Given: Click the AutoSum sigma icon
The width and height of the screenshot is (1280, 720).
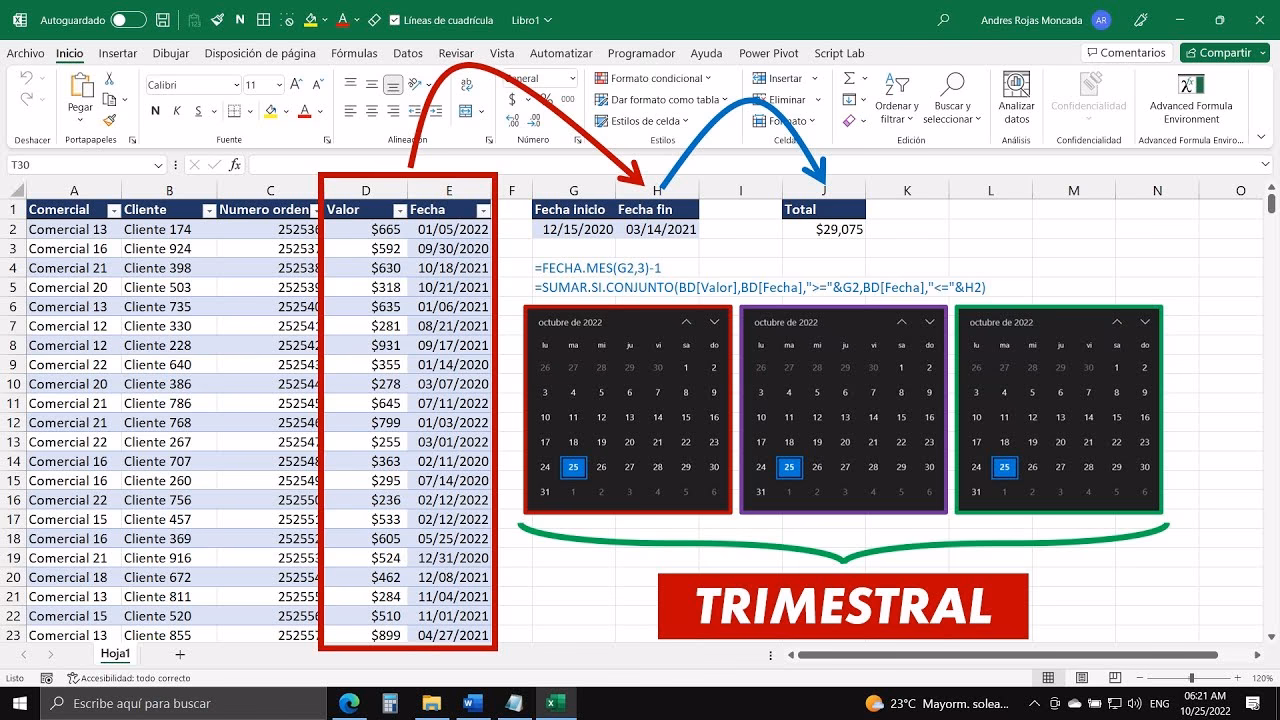Looking at the screenshot, I should click(x=850, y=78).
